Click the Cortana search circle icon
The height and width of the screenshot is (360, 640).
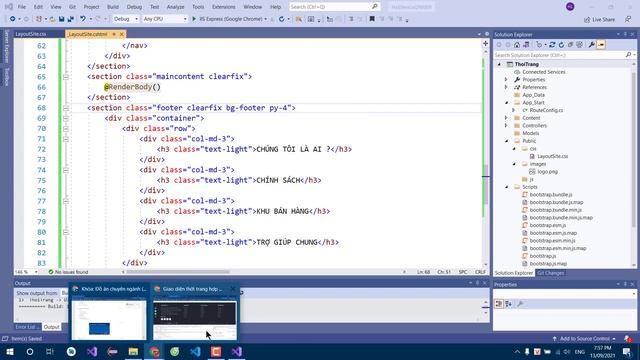30,351
